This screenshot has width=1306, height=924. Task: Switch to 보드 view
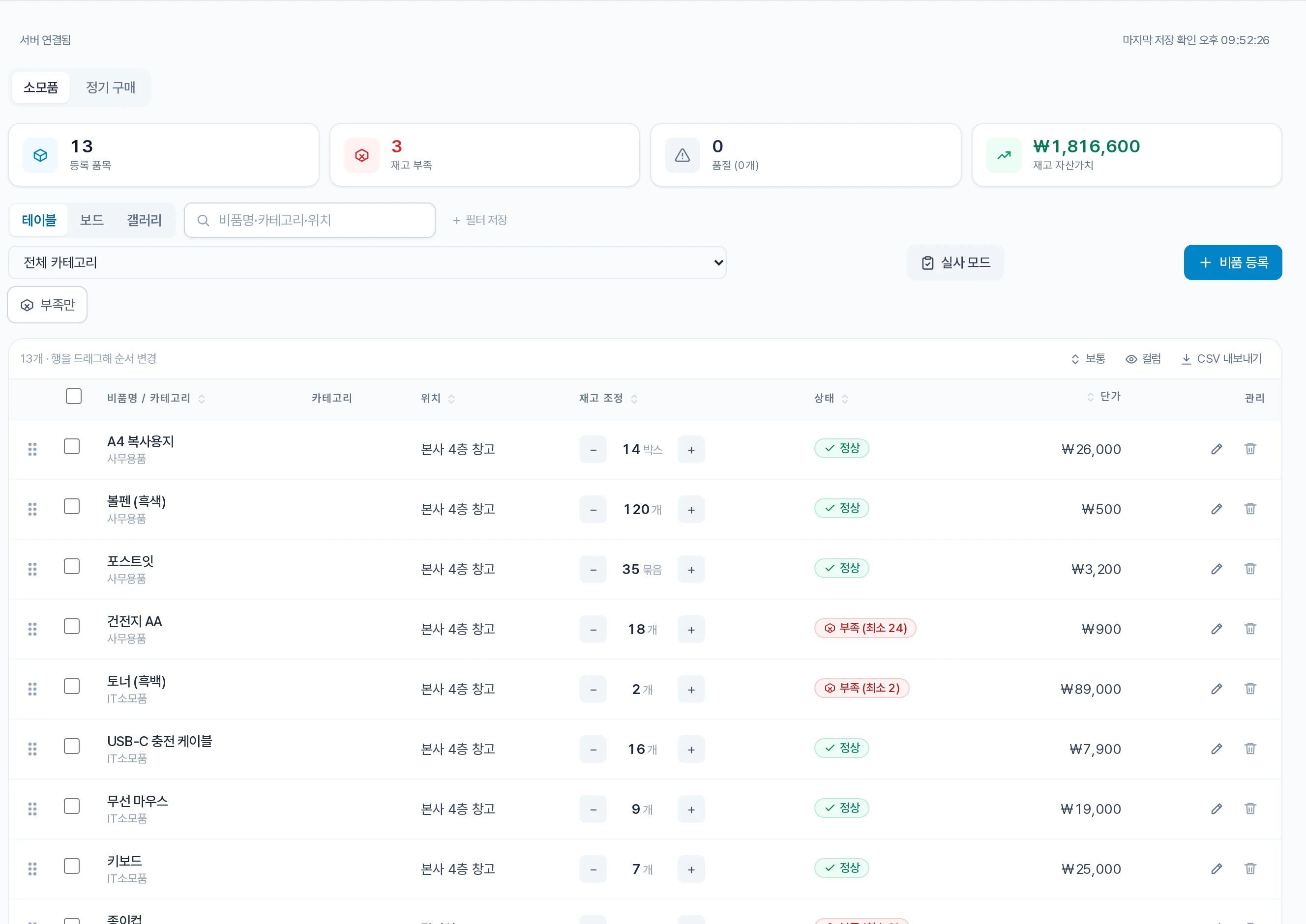(91, 220)
